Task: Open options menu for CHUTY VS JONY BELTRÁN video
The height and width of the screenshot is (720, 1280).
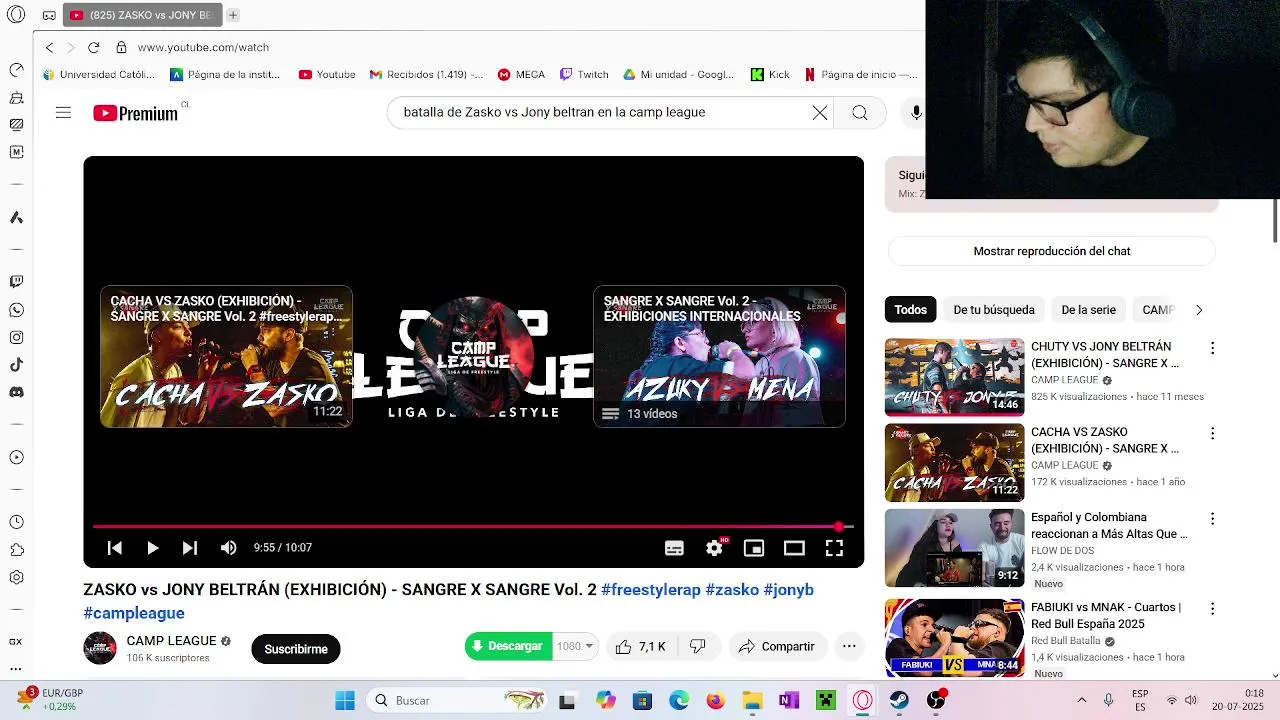Action: [1212, 348]
